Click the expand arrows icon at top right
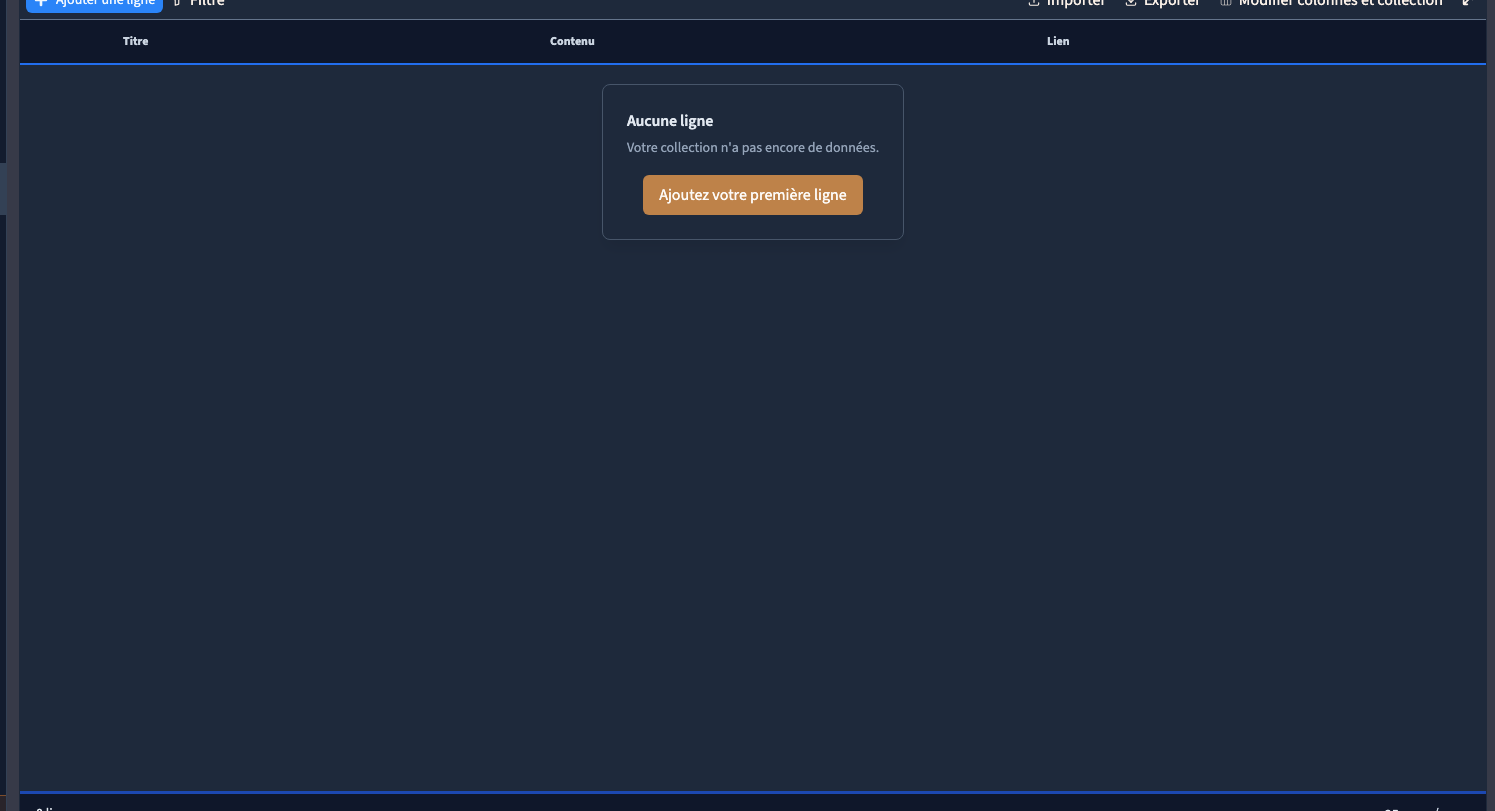The width and height of the screenshot is (1495, 811). tap(1468, 4)
